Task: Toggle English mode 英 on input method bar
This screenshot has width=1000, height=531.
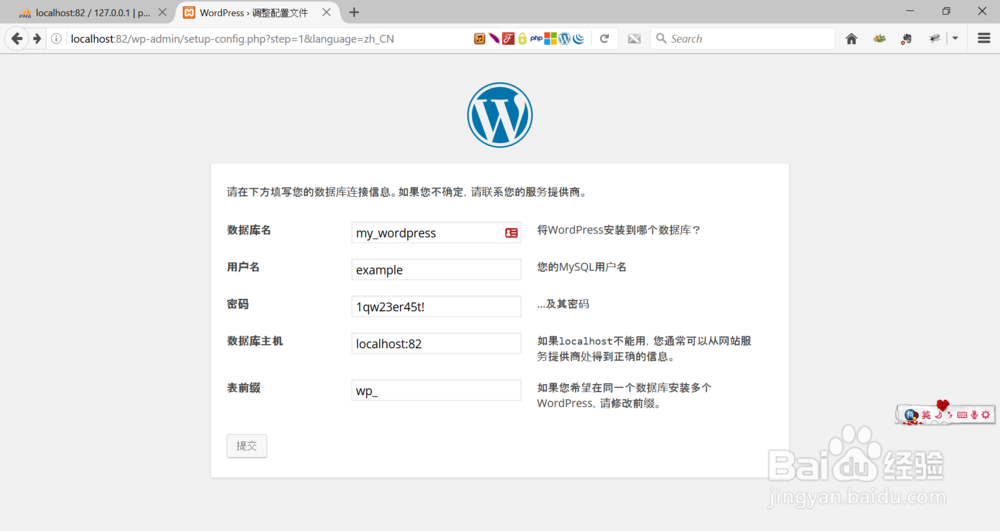Action: point(926,415)
